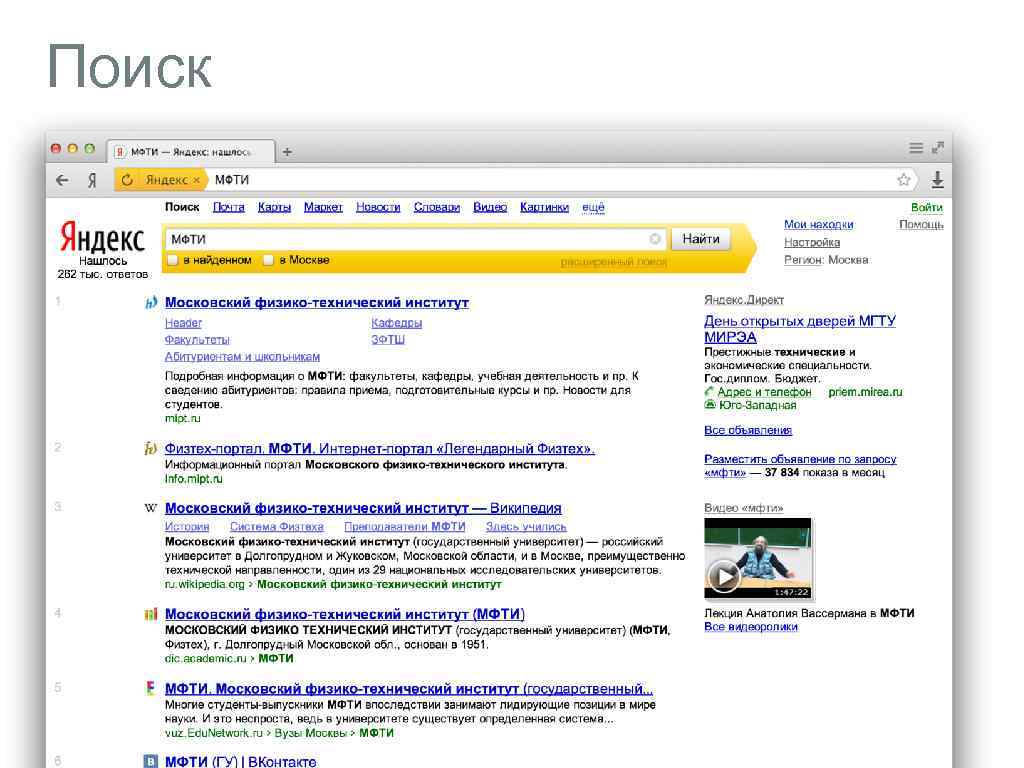Screen dimensions: 1024x768
Task: Click the EduNetwork result favicon
Action: [151, 688]
